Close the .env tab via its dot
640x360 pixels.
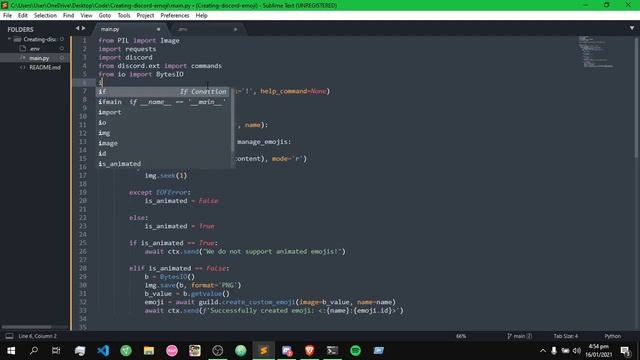coord(235,29)
